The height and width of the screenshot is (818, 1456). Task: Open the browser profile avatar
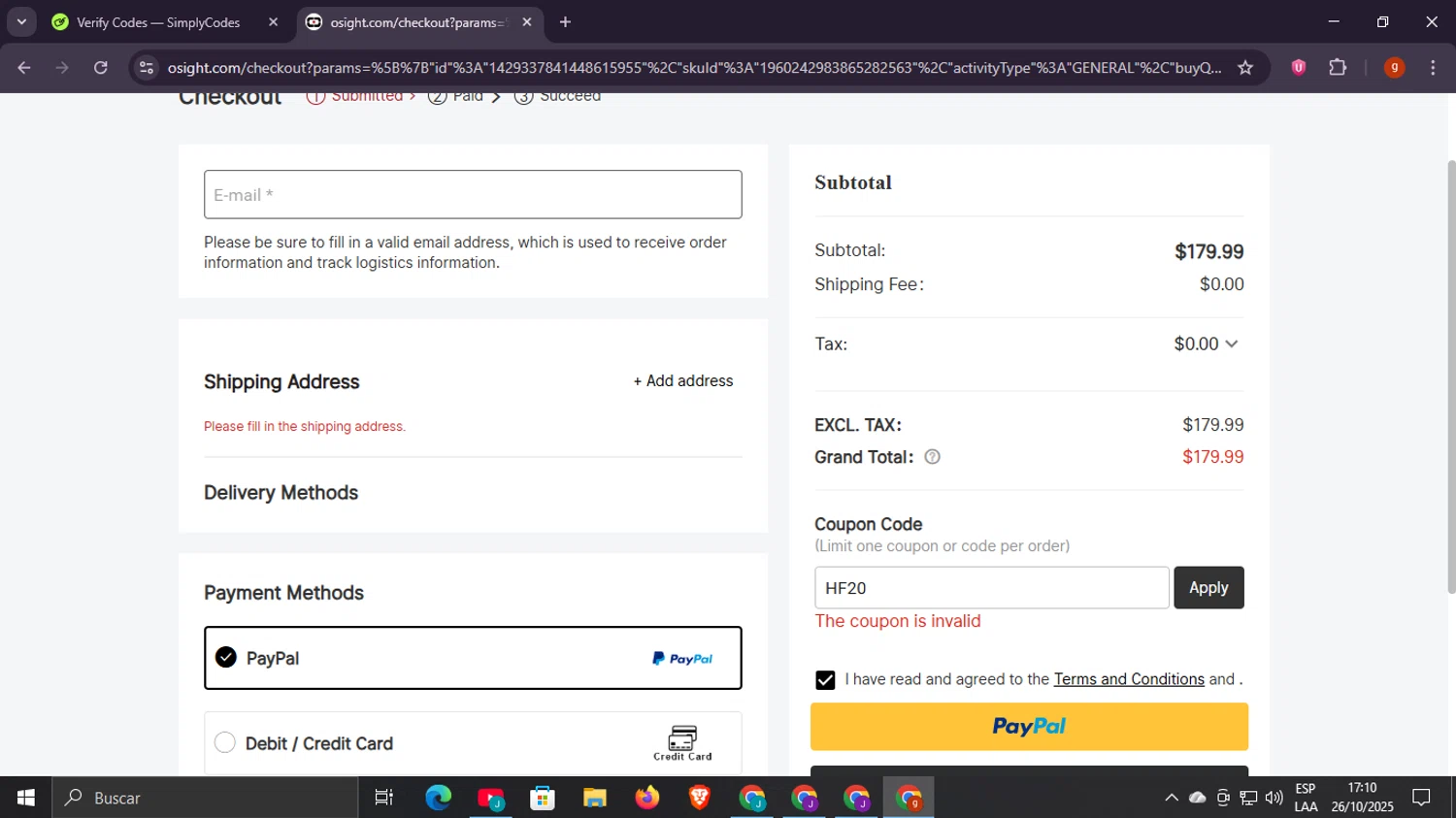(x=1394, y=67)
